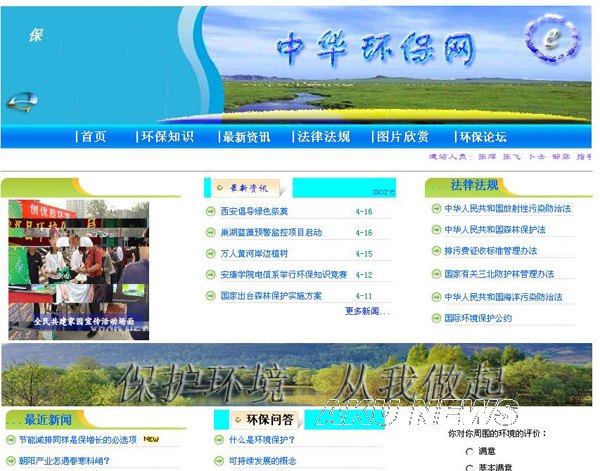The height and width of the screenshot is (471, 600).
Task: Click arrow bullet beside 万人黄河岸边植树
Action: click(x=210, y=254)
